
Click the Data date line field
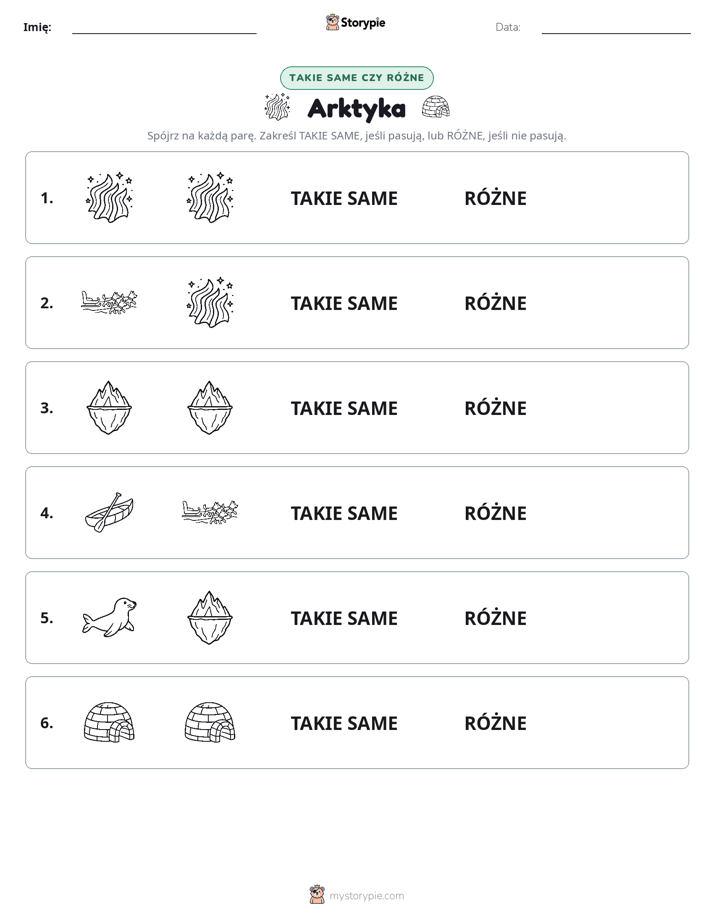(x=616, y=28)
